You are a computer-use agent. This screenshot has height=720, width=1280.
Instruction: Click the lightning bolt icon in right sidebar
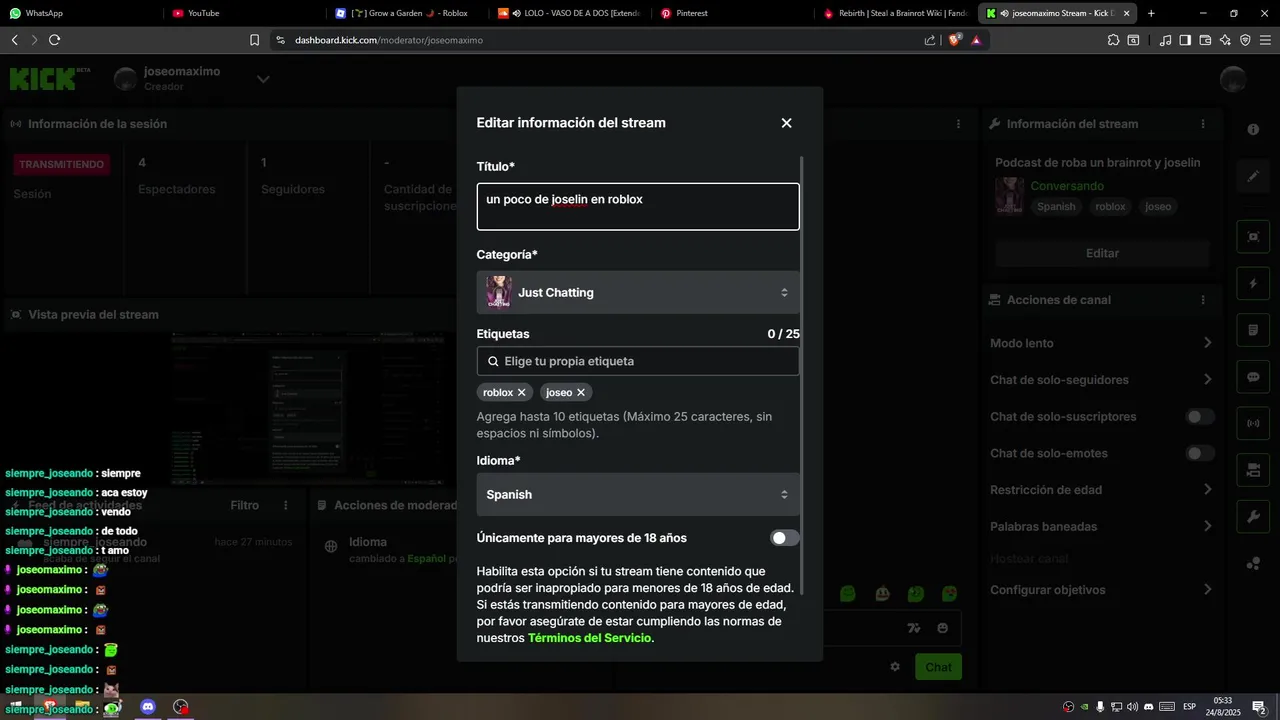tap(1253, 284)
